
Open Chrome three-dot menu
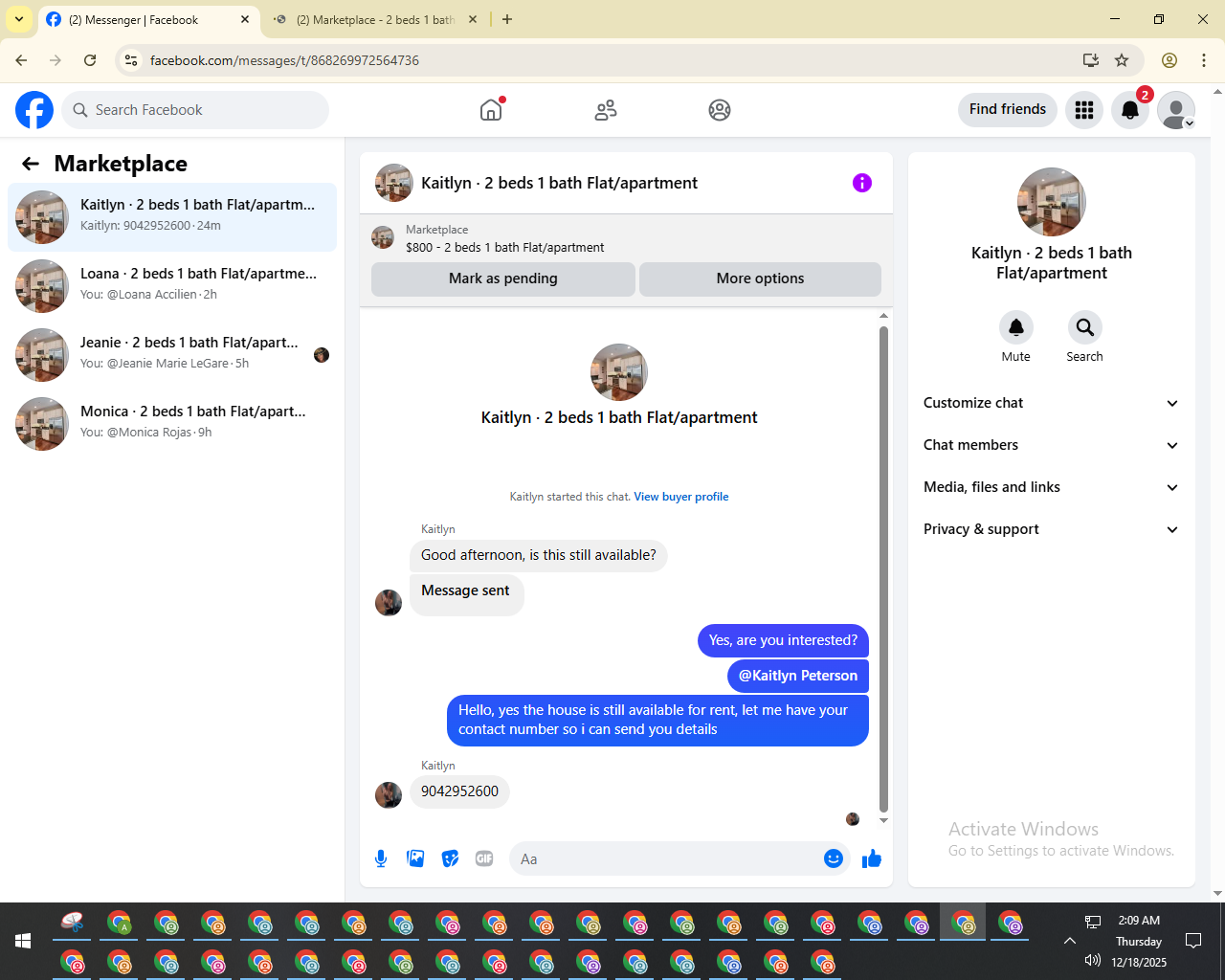pos(1204,60)
